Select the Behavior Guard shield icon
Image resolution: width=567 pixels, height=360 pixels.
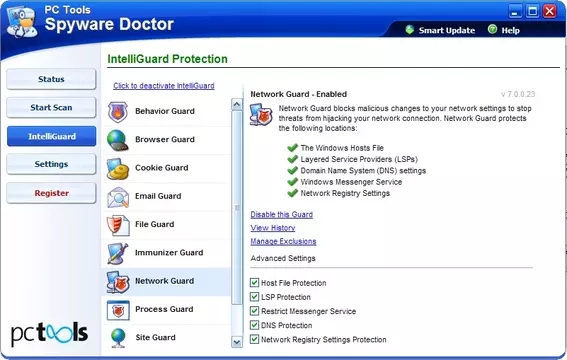click(118, 112)
